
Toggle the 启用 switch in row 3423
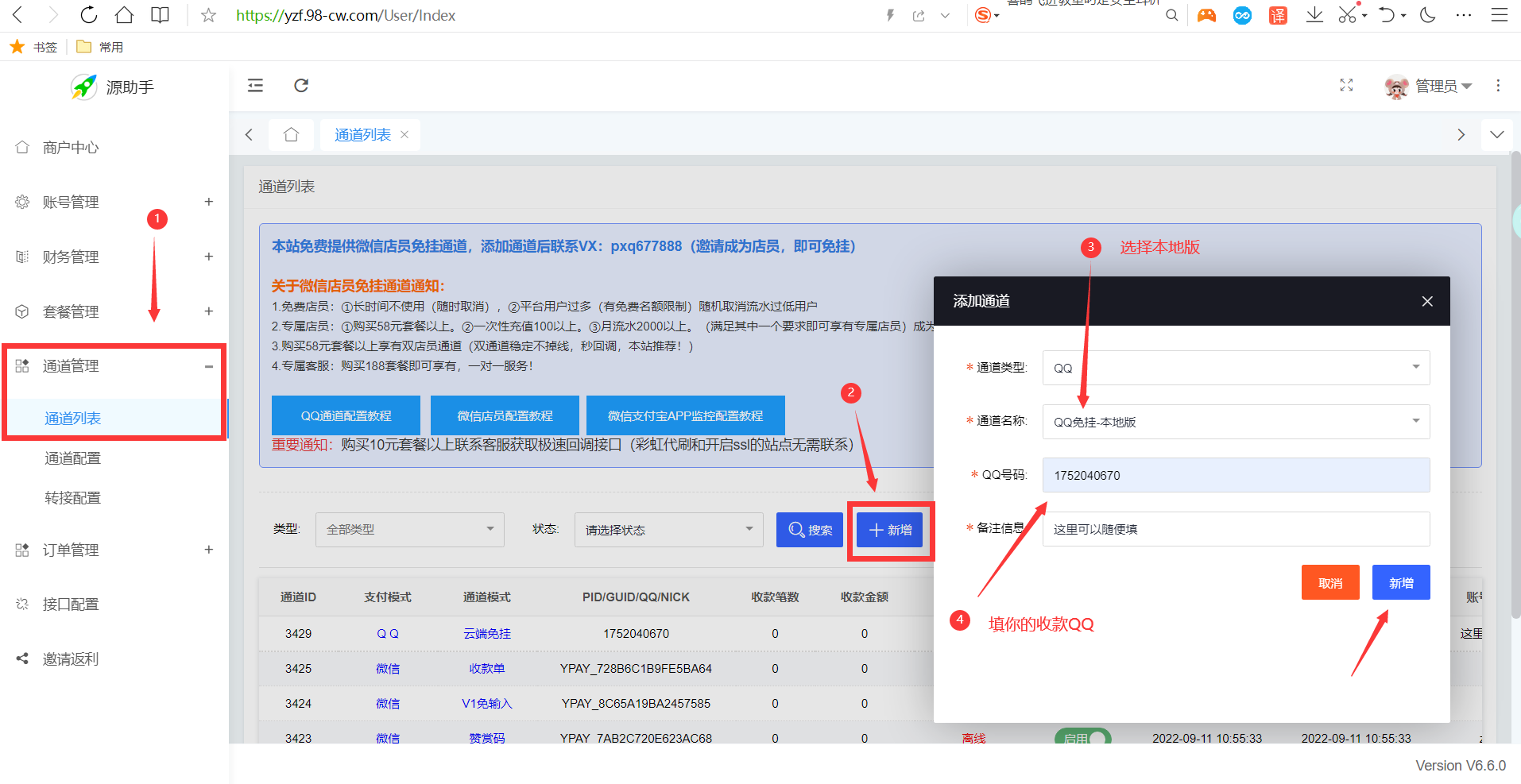(x=1083, y=738)
